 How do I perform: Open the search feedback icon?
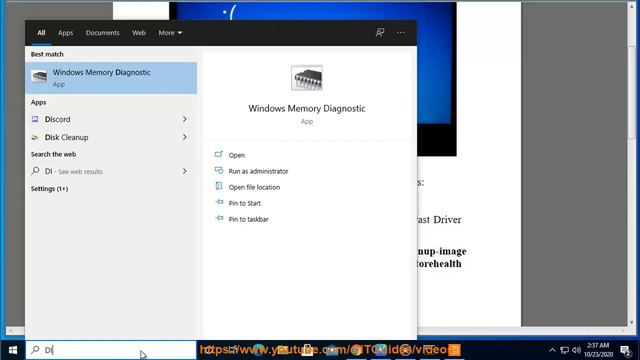click(x=380, y=33)
